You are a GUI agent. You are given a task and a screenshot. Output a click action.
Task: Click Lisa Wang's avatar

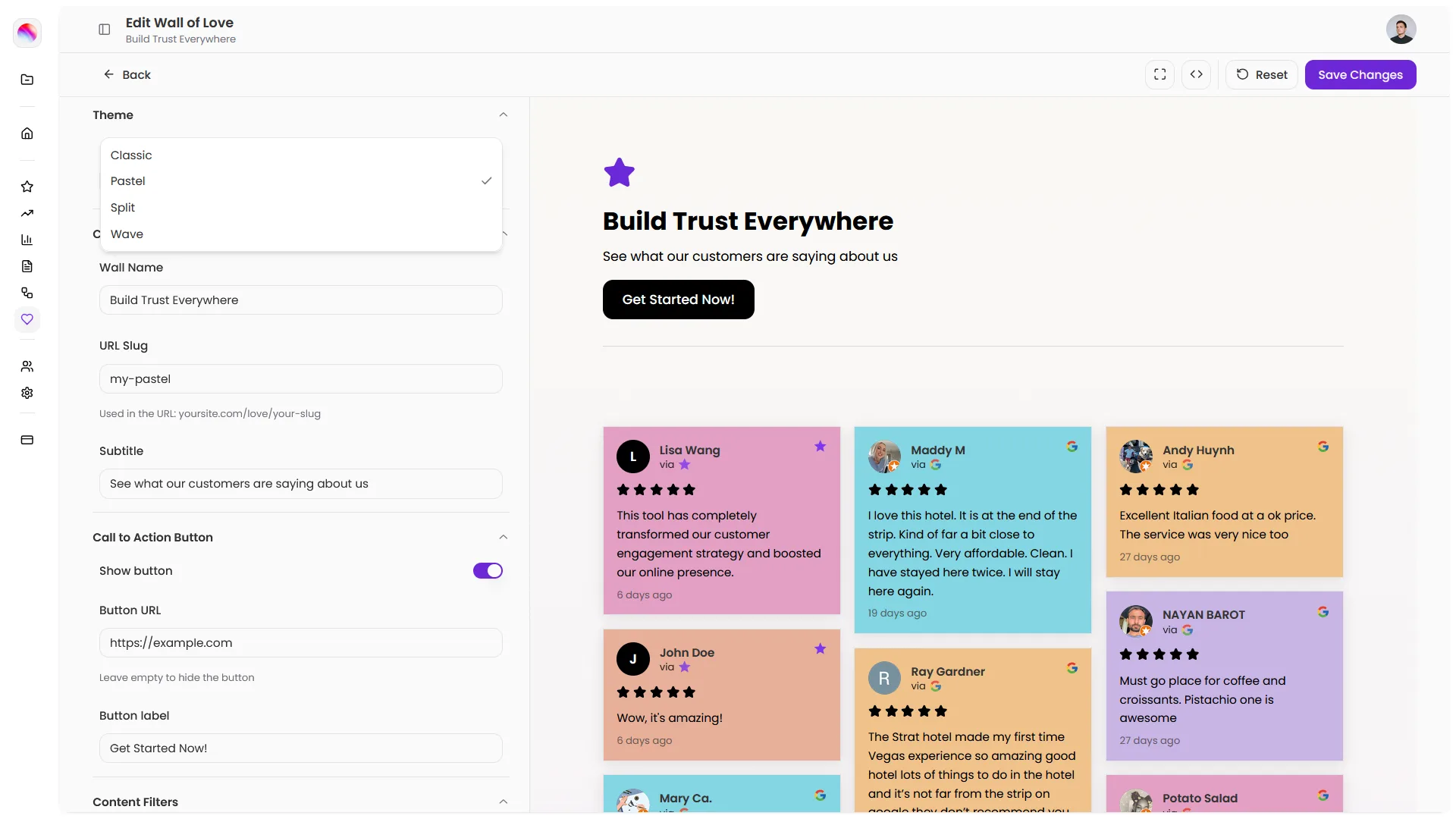633,457
